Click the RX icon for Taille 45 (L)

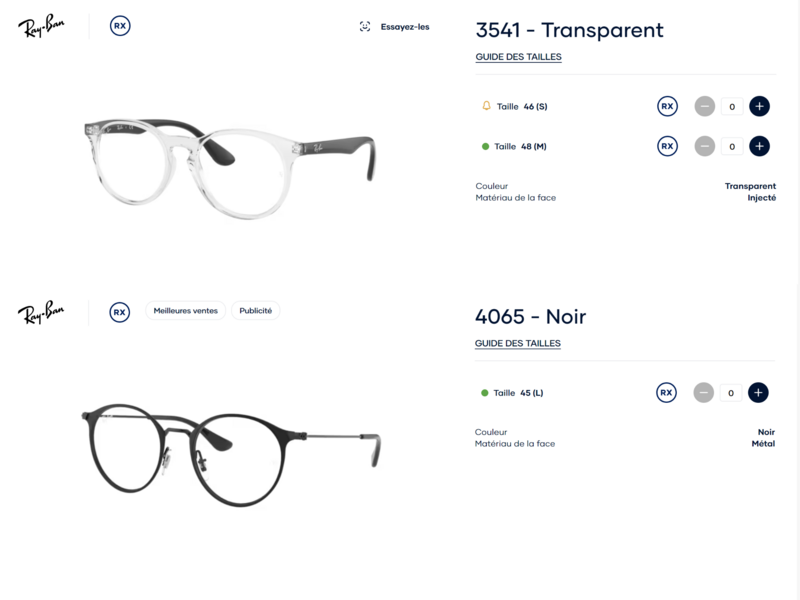click(x=666, y=392)
